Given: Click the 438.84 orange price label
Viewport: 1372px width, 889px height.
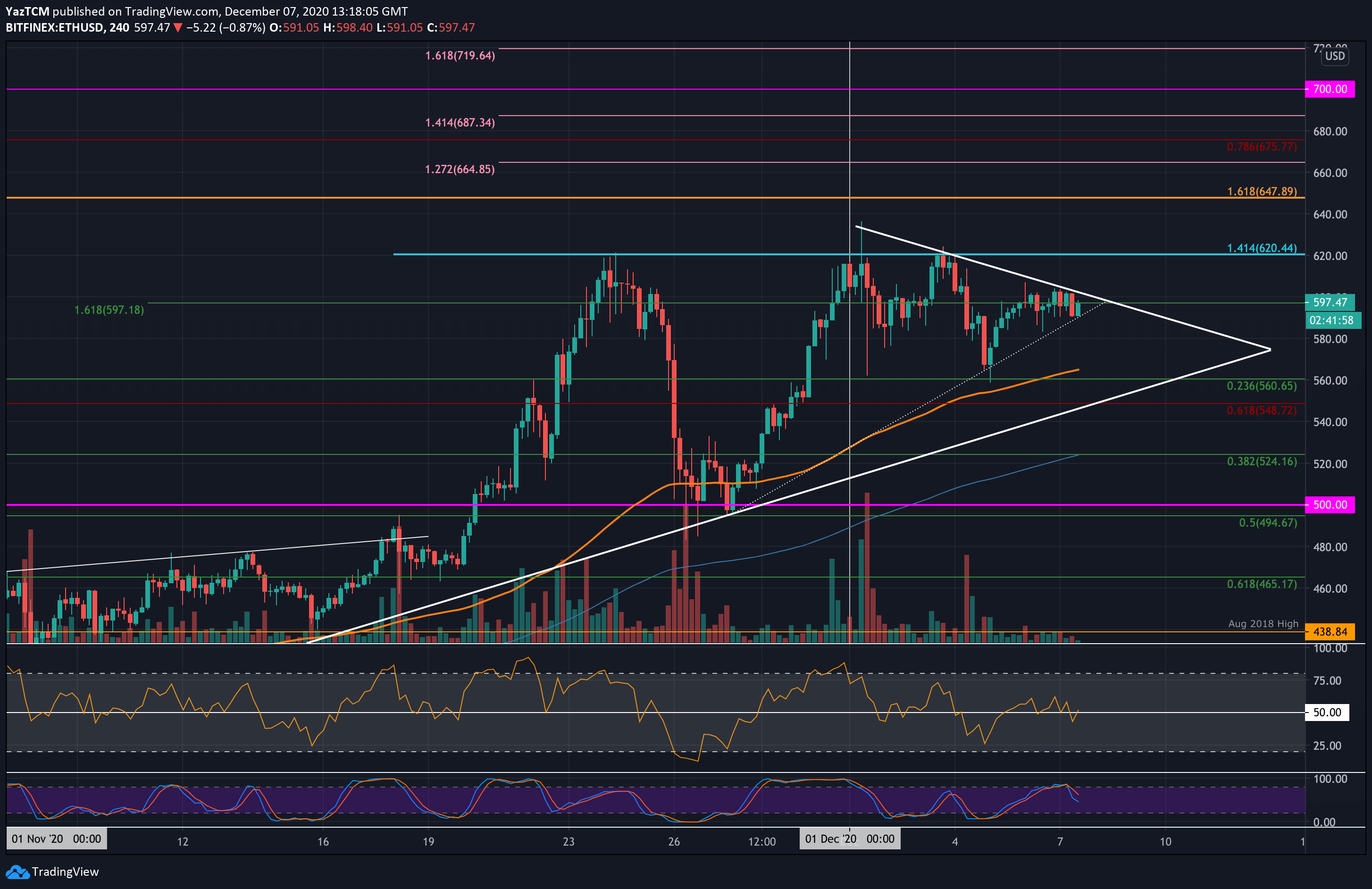Looking at the screenshot, I should [x=1330, y=632].
